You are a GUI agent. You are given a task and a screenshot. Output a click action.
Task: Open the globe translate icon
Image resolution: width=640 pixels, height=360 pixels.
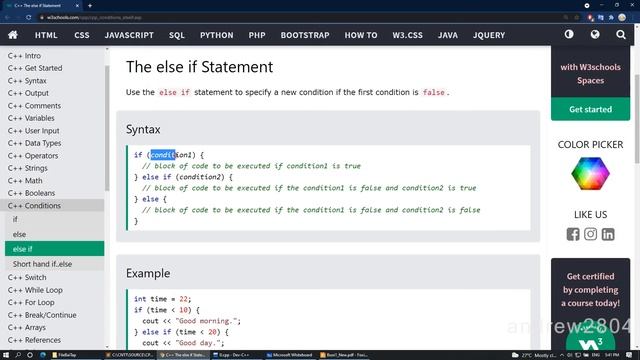click(595, 35)
